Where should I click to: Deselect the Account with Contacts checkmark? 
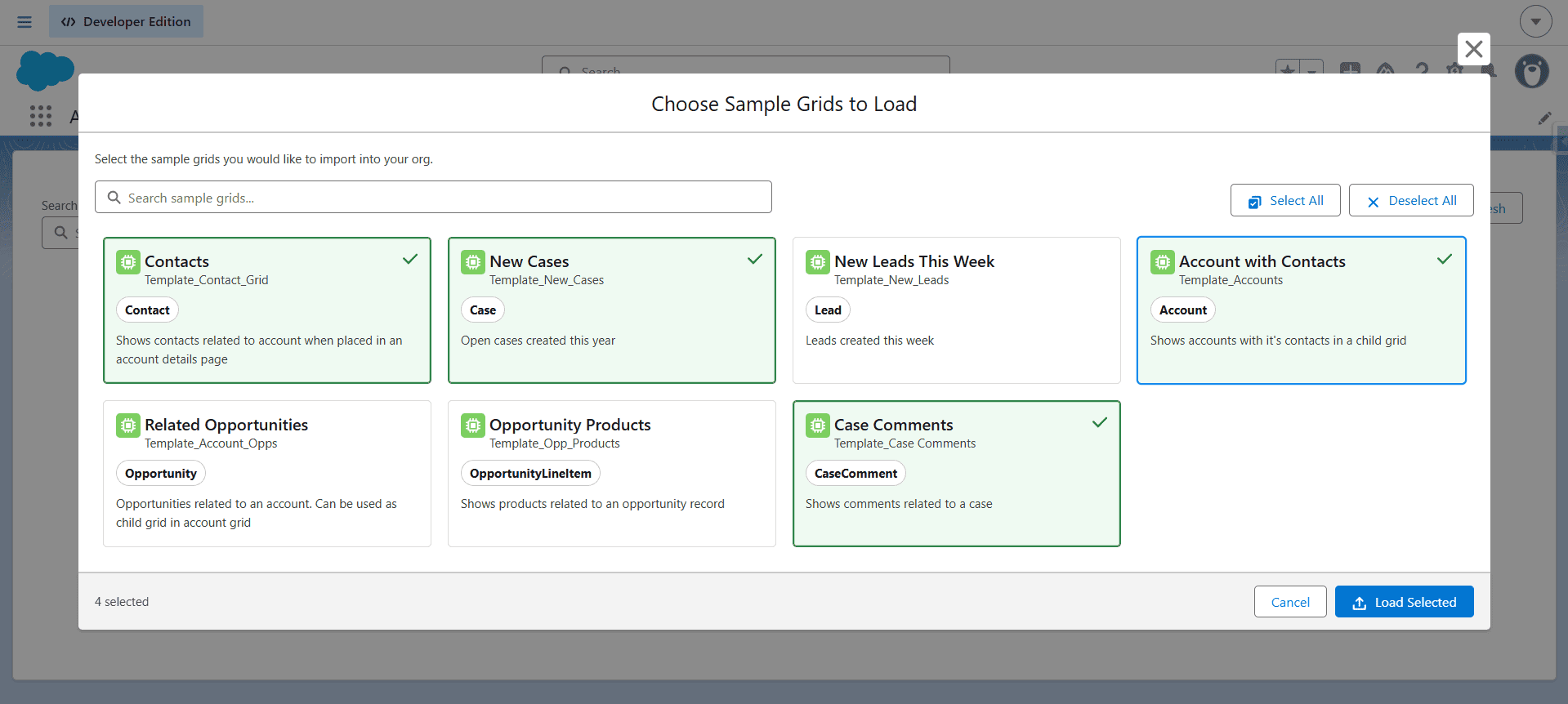click(x=1445, y=259)
